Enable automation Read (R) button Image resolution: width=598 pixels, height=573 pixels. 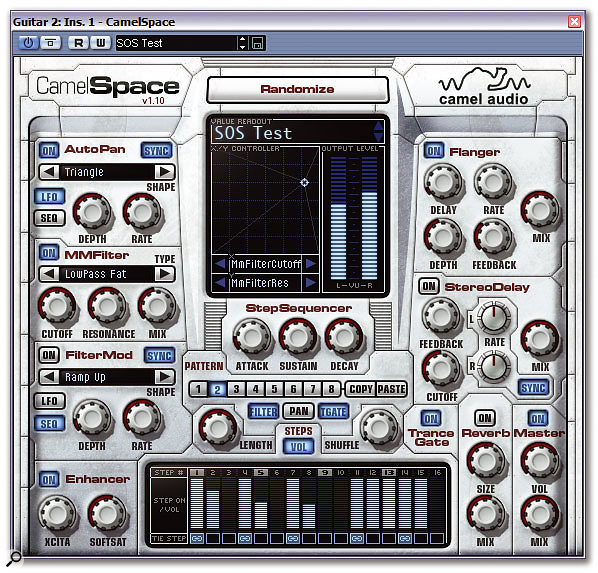(78, 43)
